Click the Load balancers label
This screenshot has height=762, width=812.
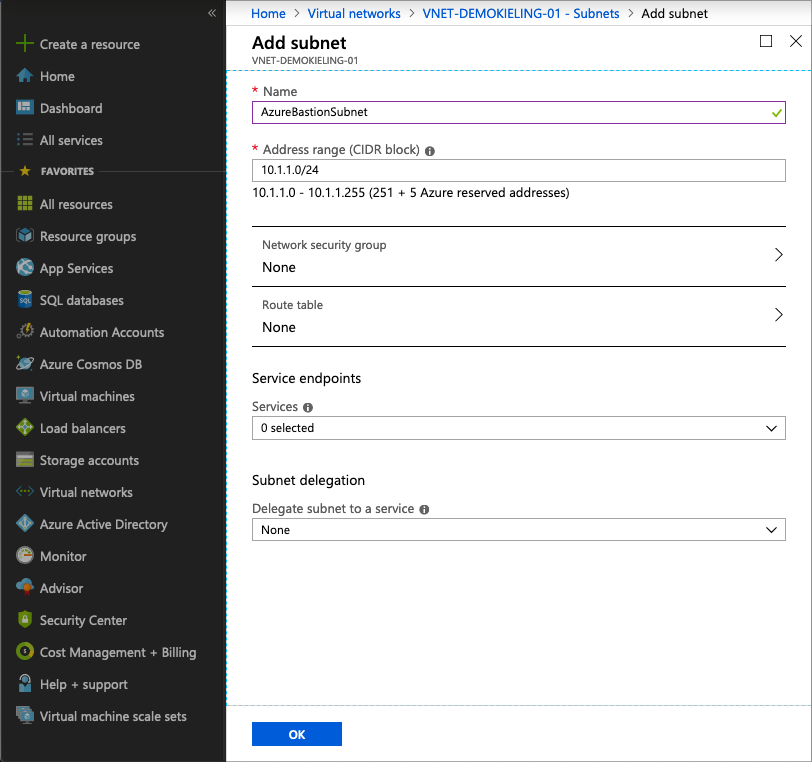(x=82, y=428)
